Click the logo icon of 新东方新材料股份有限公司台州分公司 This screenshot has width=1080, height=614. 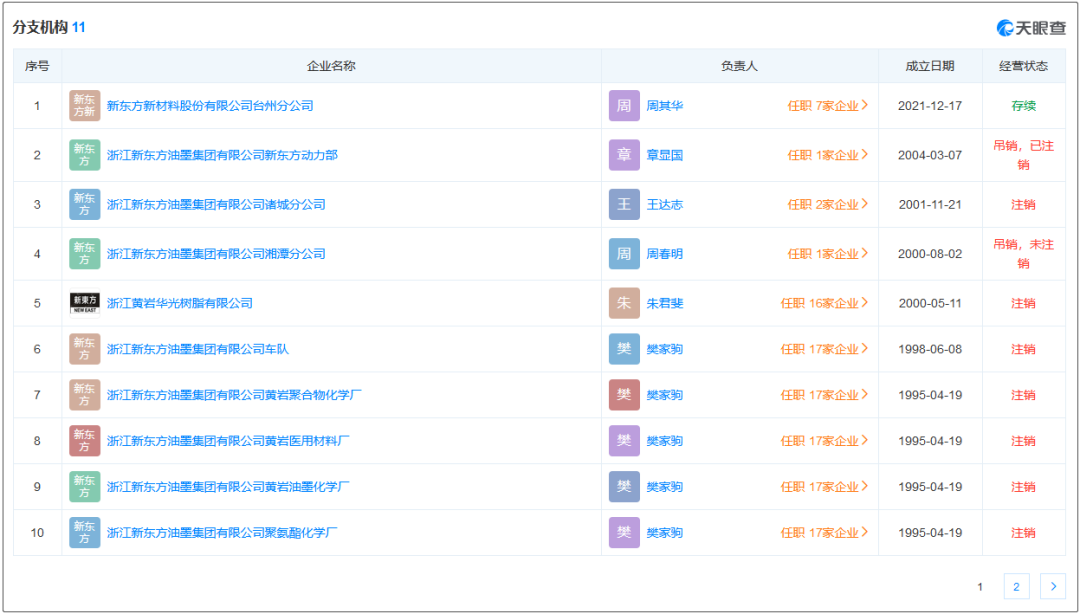pos(85,105)
